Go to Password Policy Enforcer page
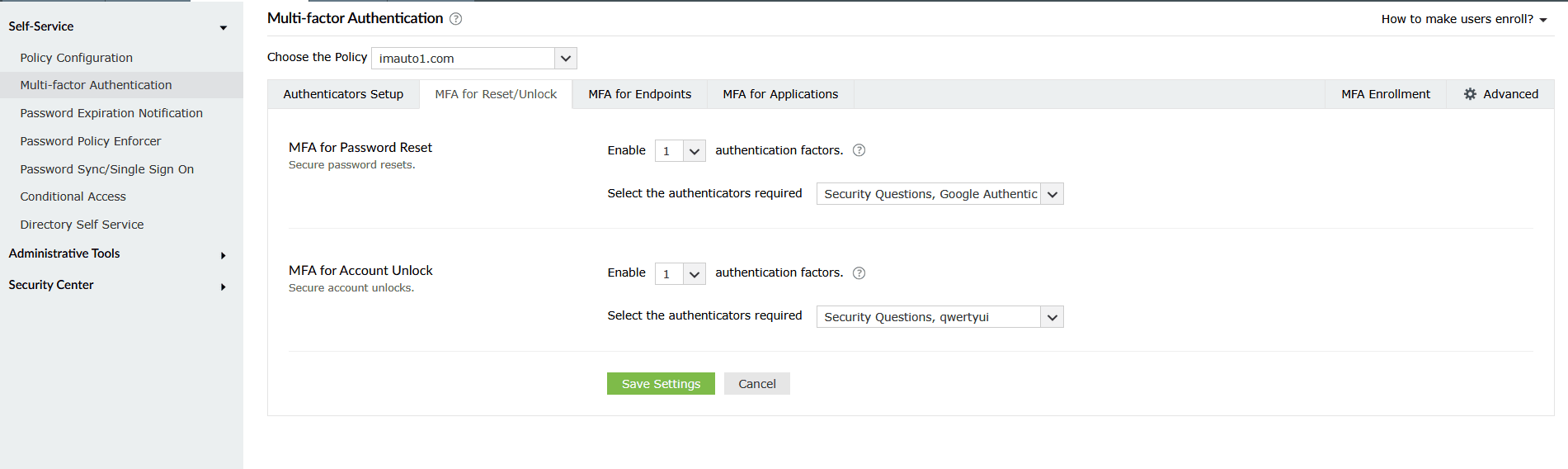 coord(91,141)
